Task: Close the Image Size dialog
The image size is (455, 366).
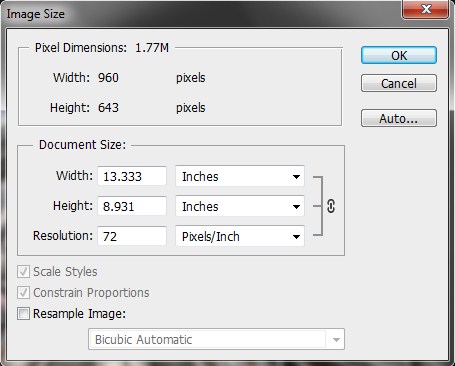Action: click(426, 9)
